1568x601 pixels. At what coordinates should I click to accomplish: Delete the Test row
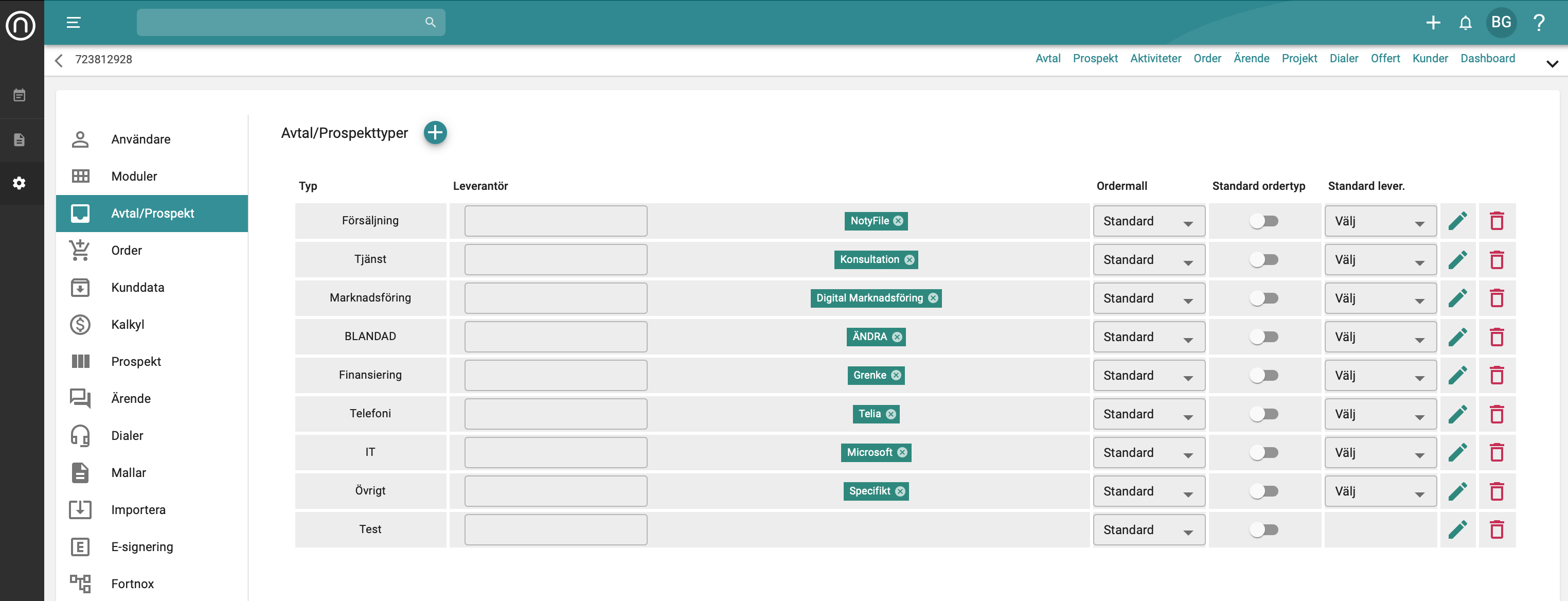1496,529
